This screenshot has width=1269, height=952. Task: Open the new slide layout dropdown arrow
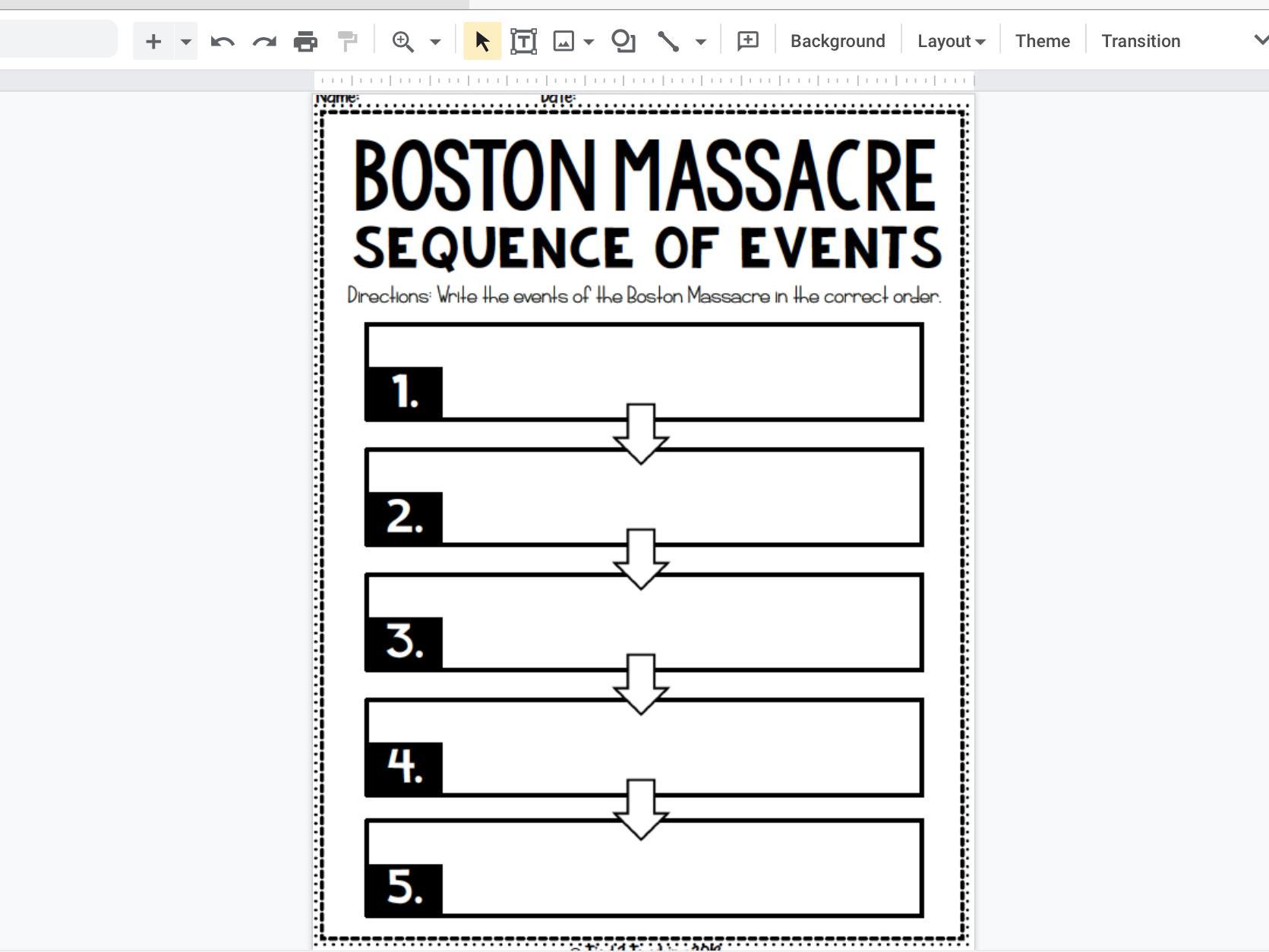[185, 42]
